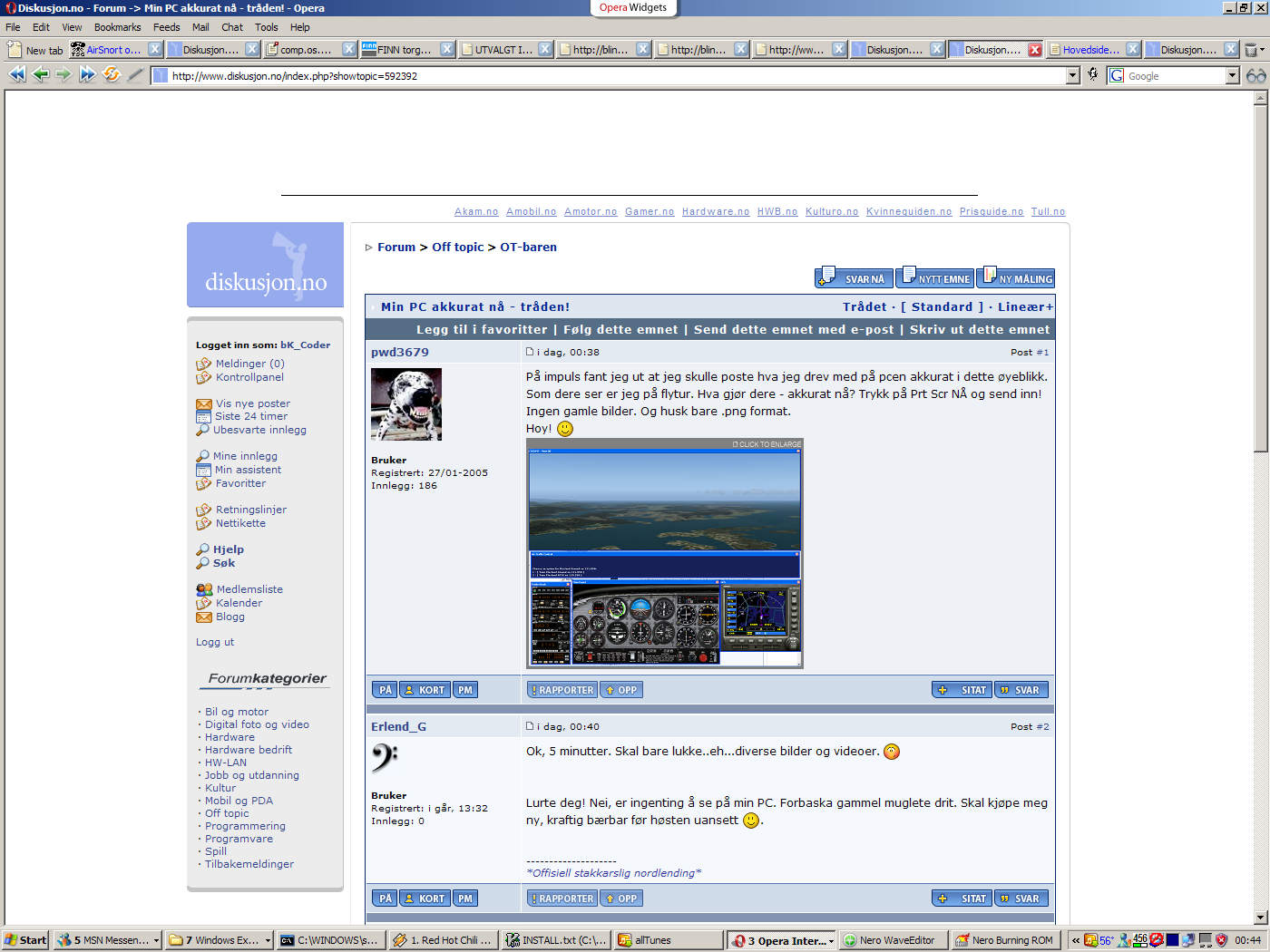Close the AirSnort tab
The width and height of the screenshot is (1270, 952).
coord(155,50)
